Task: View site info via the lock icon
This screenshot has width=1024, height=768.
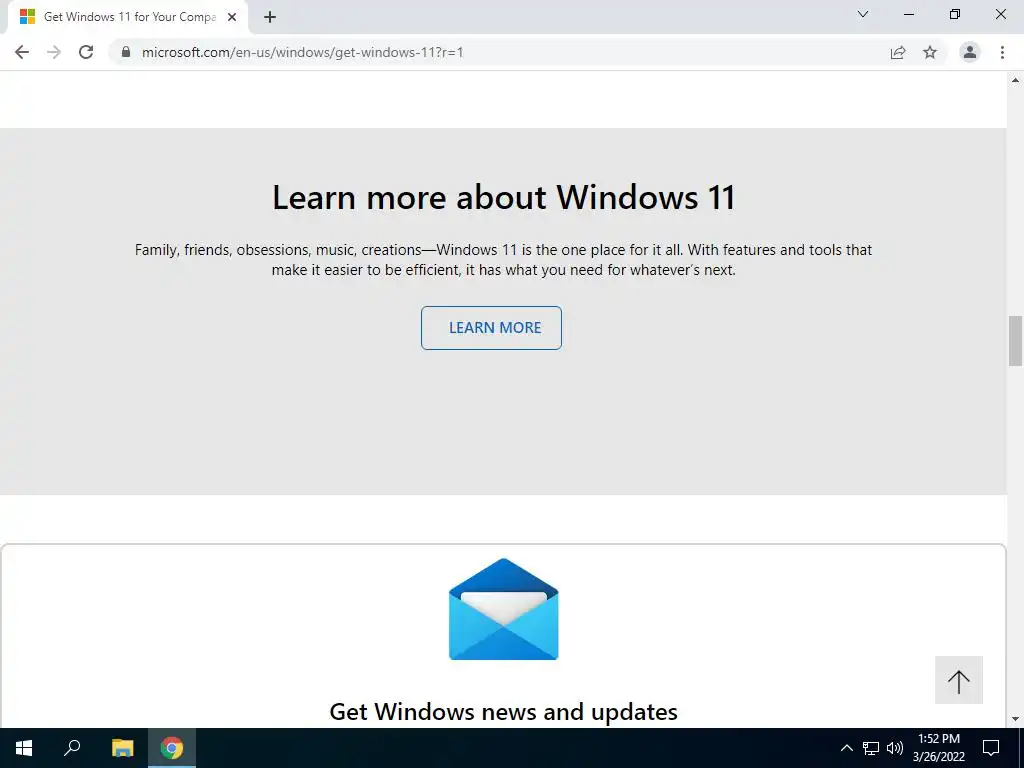Action: click(126, 52)
